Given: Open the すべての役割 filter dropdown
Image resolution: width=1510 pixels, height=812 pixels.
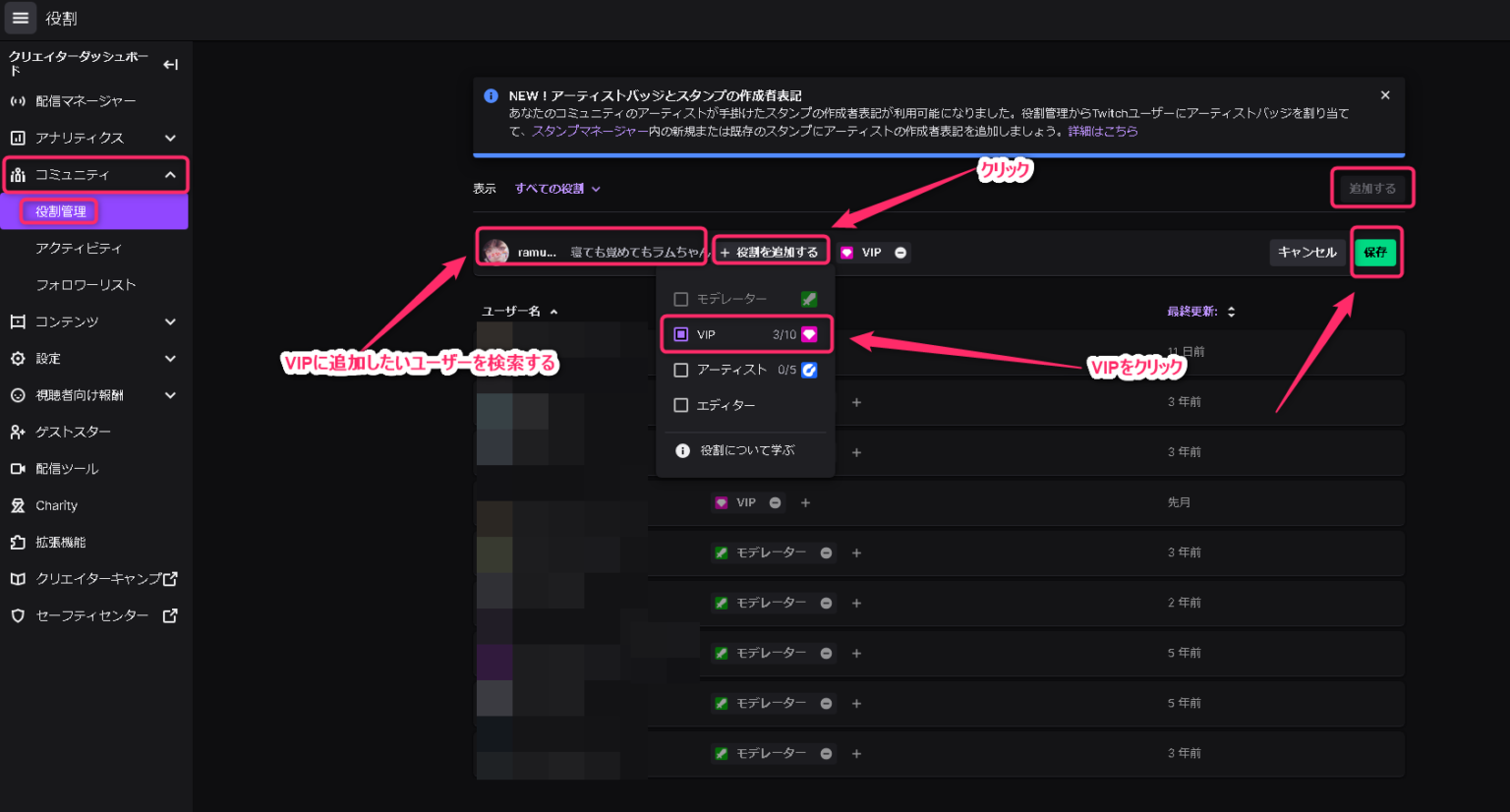Looking at the screenshot, I should (x=556, y=188).
